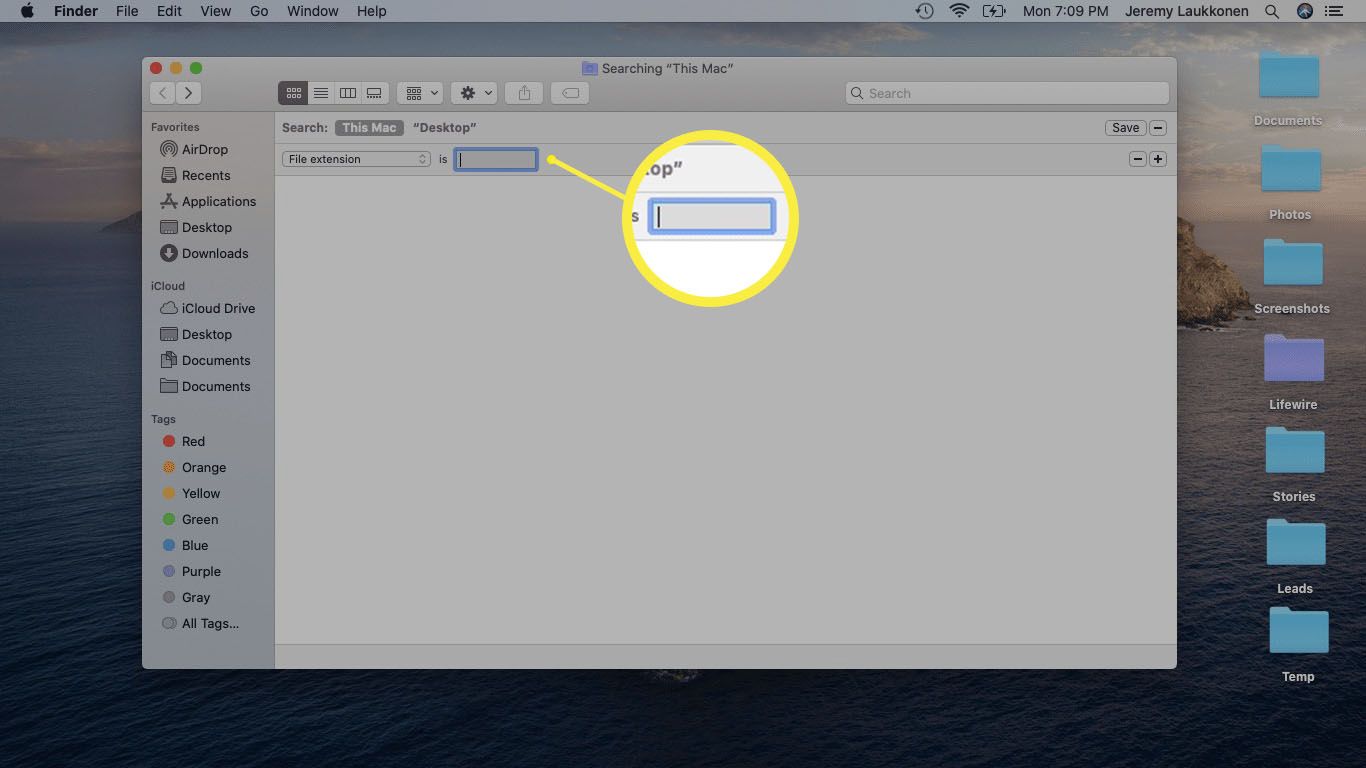The width and height of the screenshot is (1366, 768).
Task: Open AirDrop from the sidebar
Action: [204, 149]
